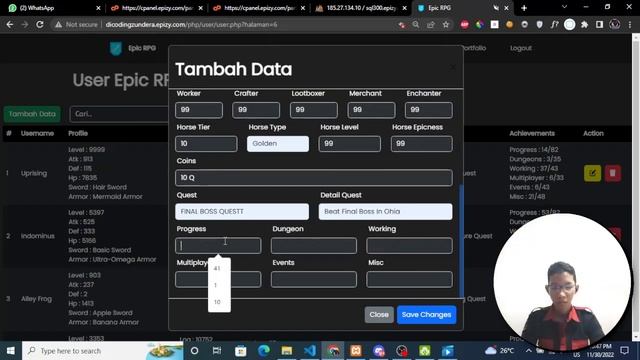Click the Misc input field
The image size is (640, 360).
coord(409,279)
